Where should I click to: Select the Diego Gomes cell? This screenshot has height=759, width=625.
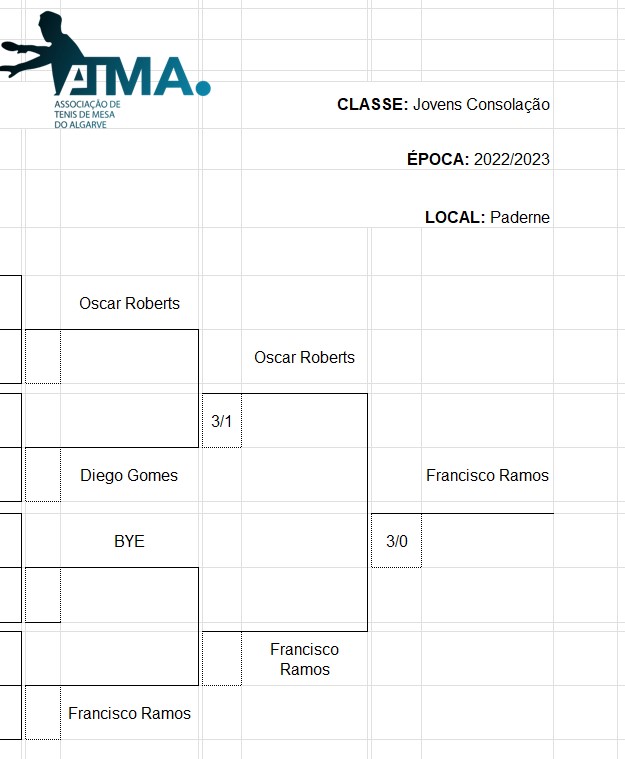tap(129, 475)
